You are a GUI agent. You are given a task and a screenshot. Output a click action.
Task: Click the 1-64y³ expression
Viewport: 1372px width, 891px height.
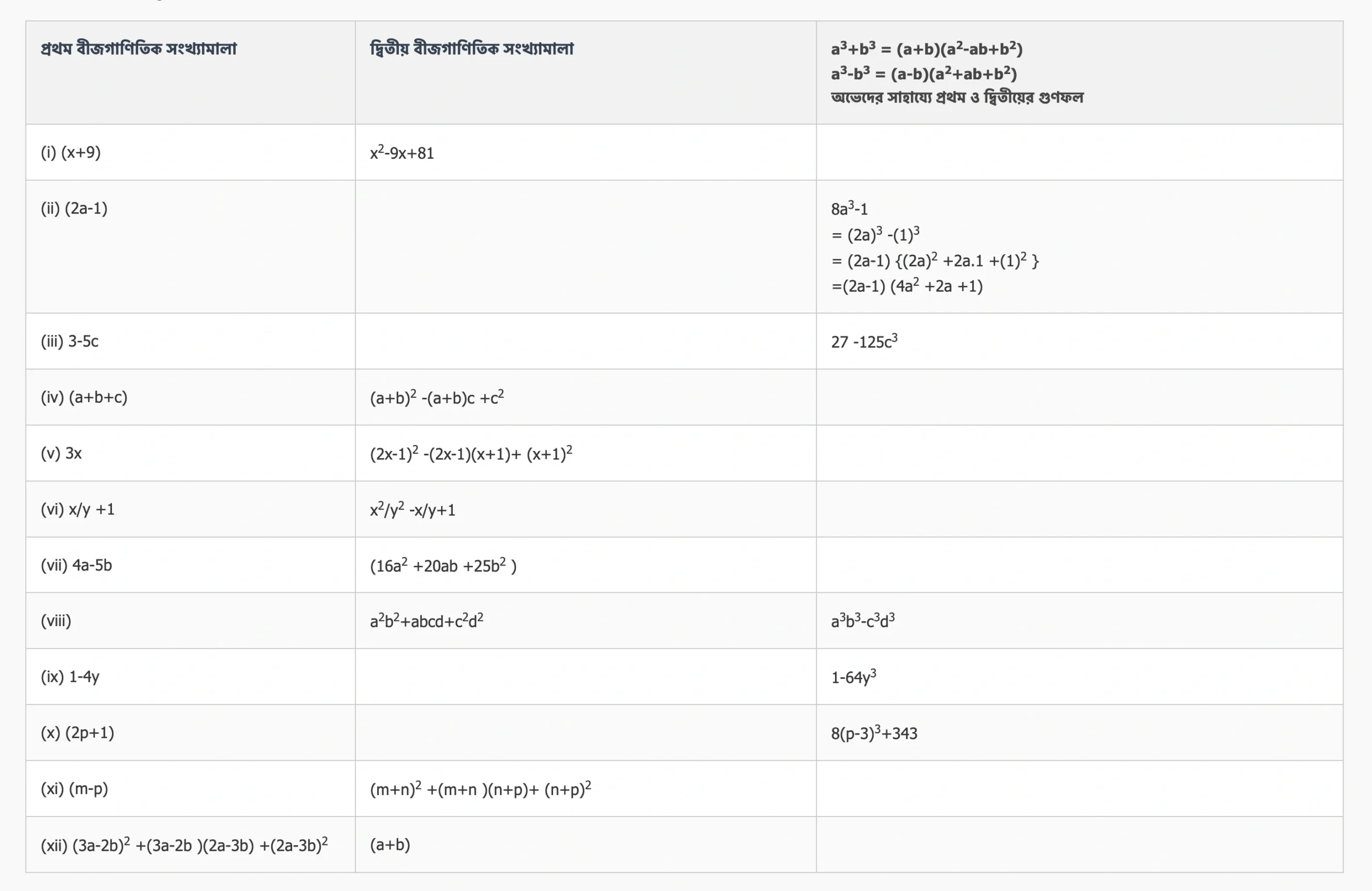click(854, 677)
